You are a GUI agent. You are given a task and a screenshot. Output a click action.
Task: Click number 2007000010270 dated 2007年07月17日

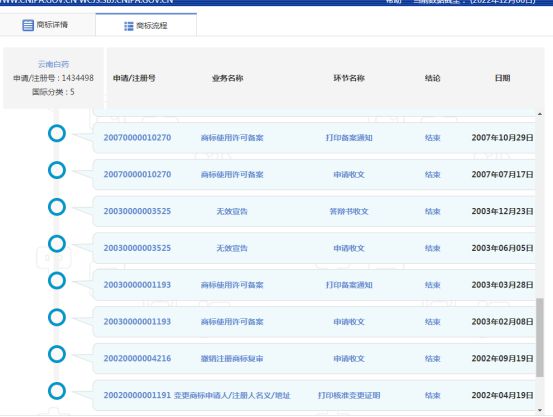pos(137,174)
